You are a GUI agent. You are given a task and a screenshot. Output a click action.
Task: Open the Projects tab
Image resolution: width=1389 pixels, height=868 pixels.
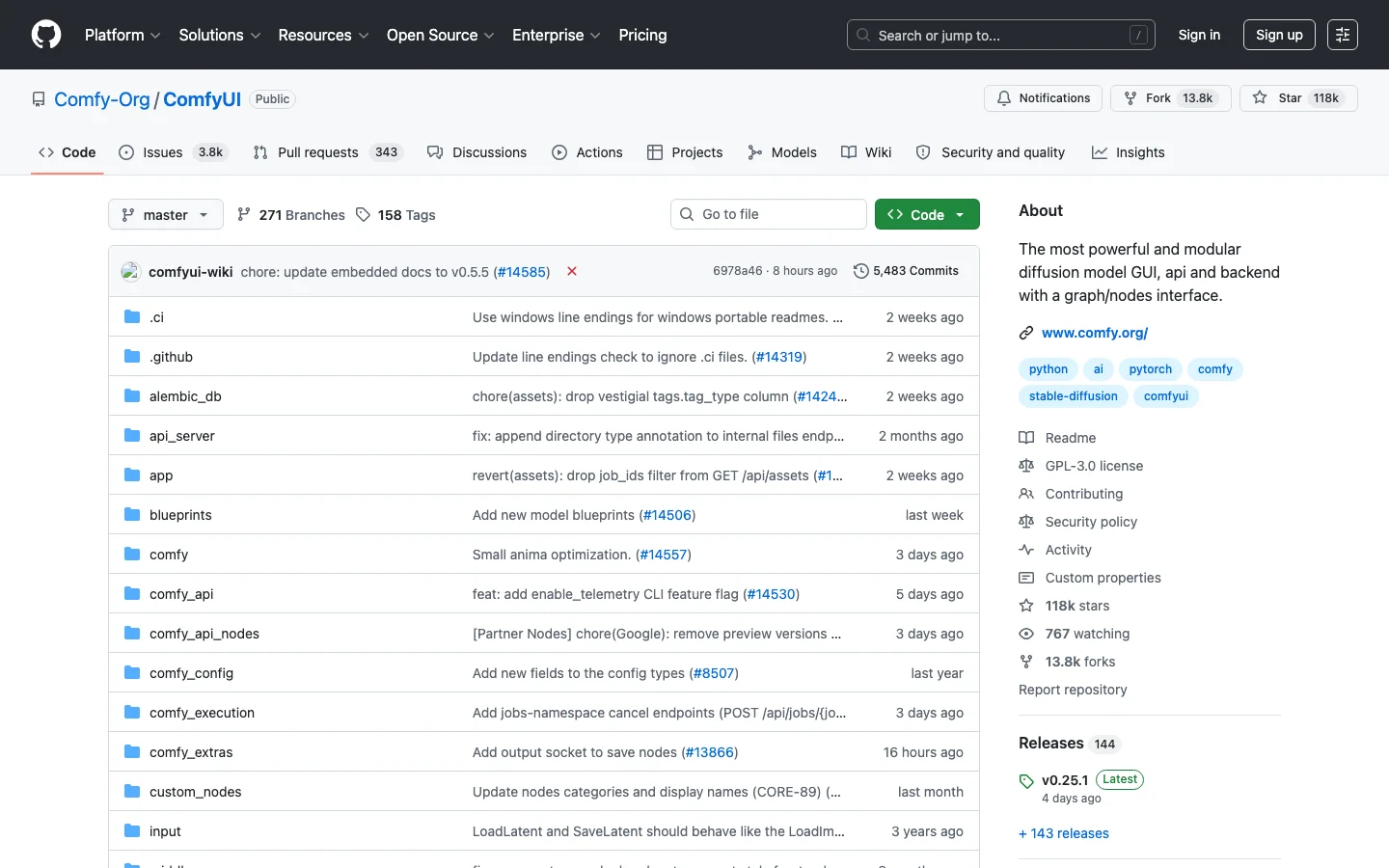685,152
